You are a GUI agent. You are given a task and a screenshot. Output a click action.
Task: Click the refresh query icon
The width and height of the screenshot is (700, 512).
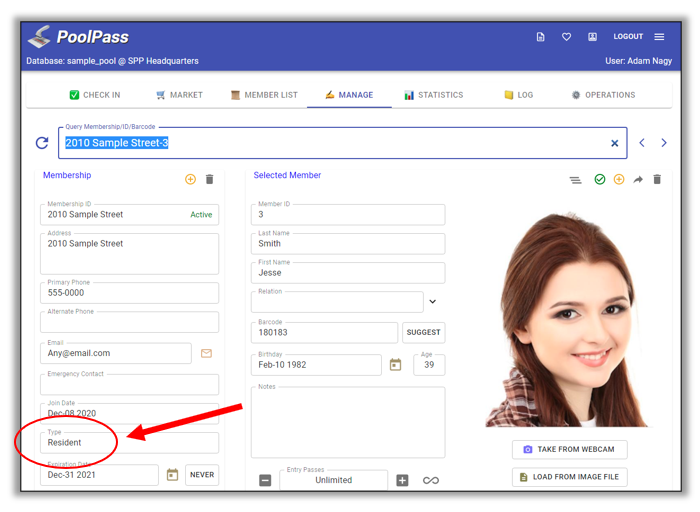42,143
